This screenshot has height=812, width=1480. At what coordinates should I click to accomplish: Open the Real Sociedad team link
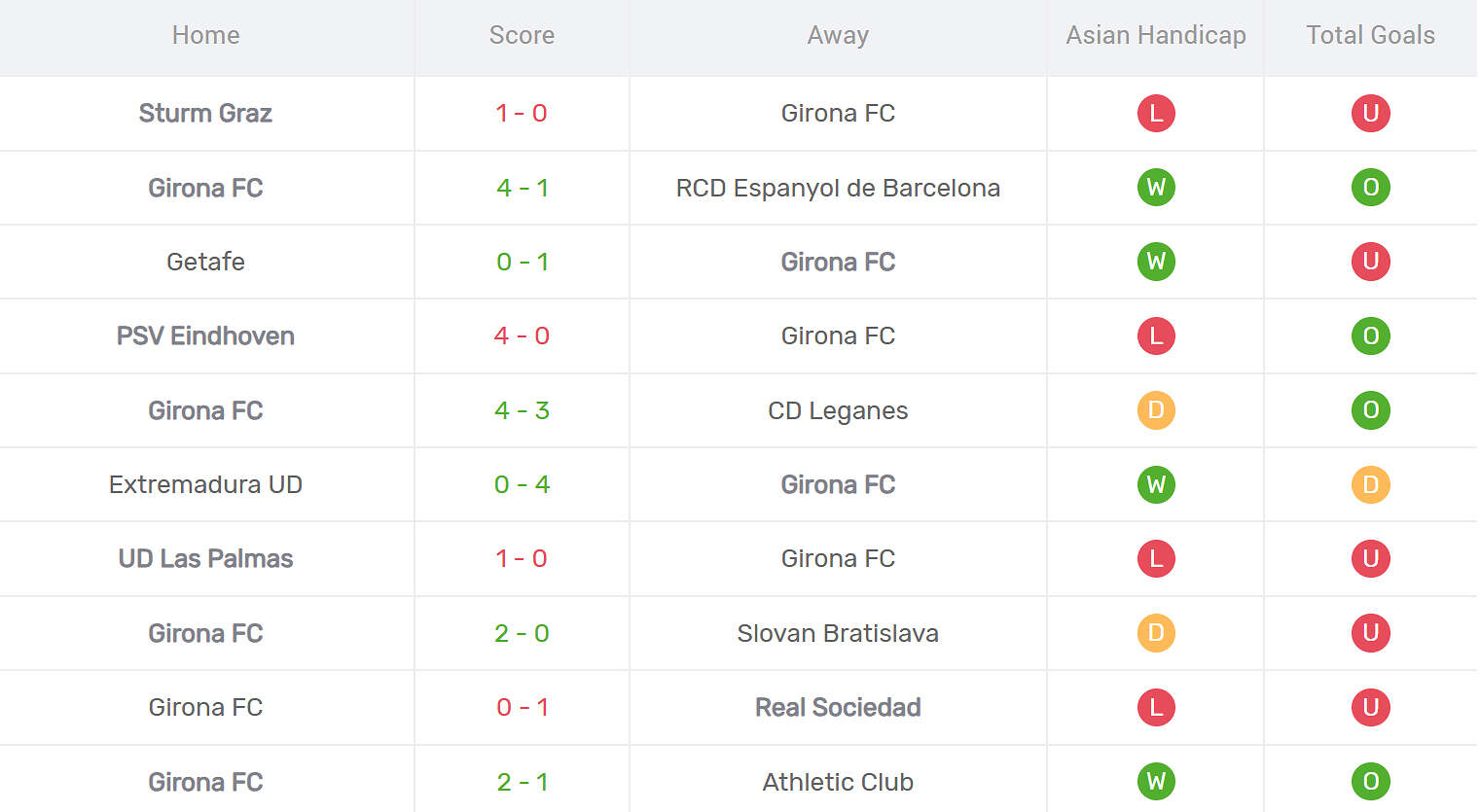coord(838,707)
